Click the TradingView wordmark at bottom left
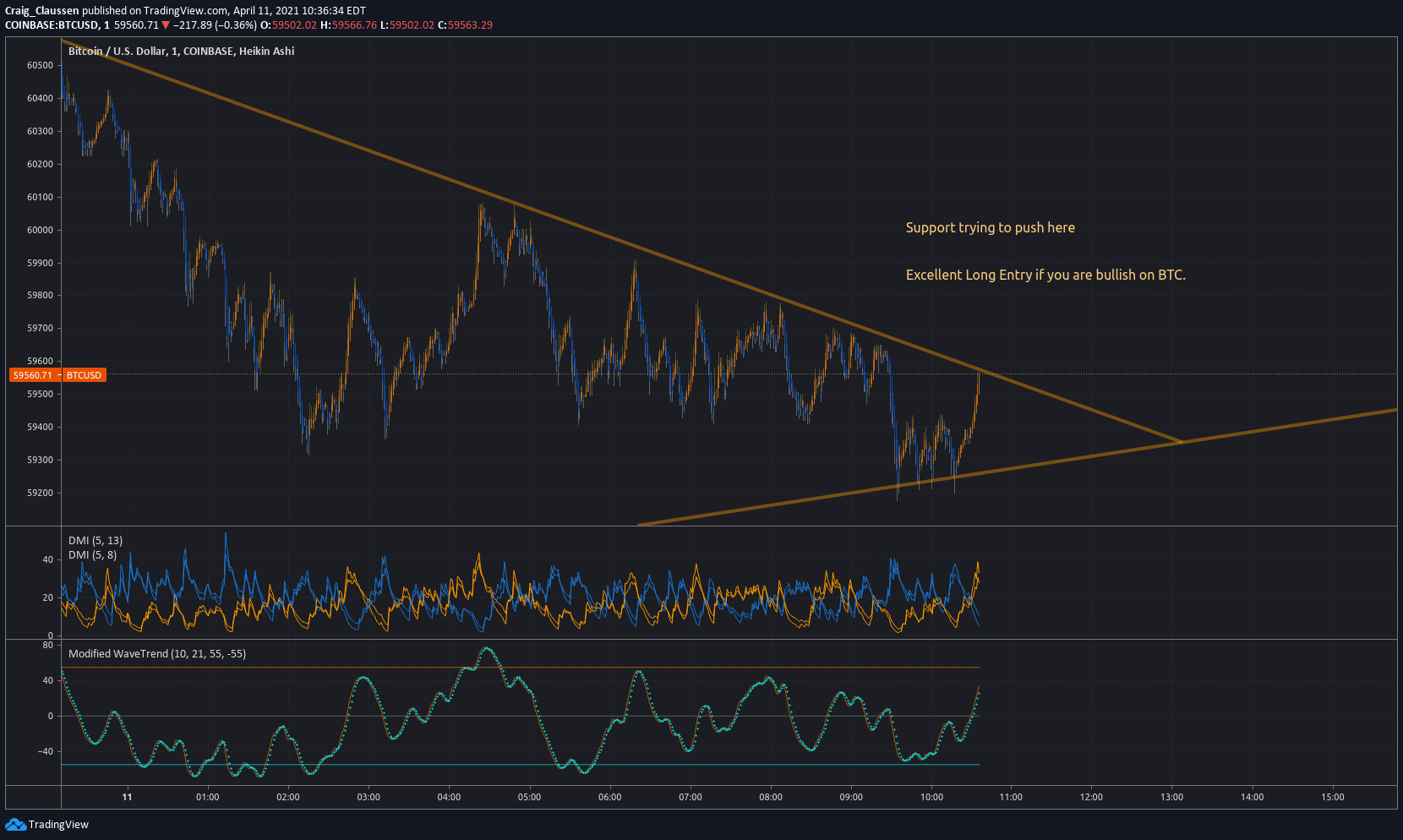This screenshot has height=840, width=1403. point(58,825)
